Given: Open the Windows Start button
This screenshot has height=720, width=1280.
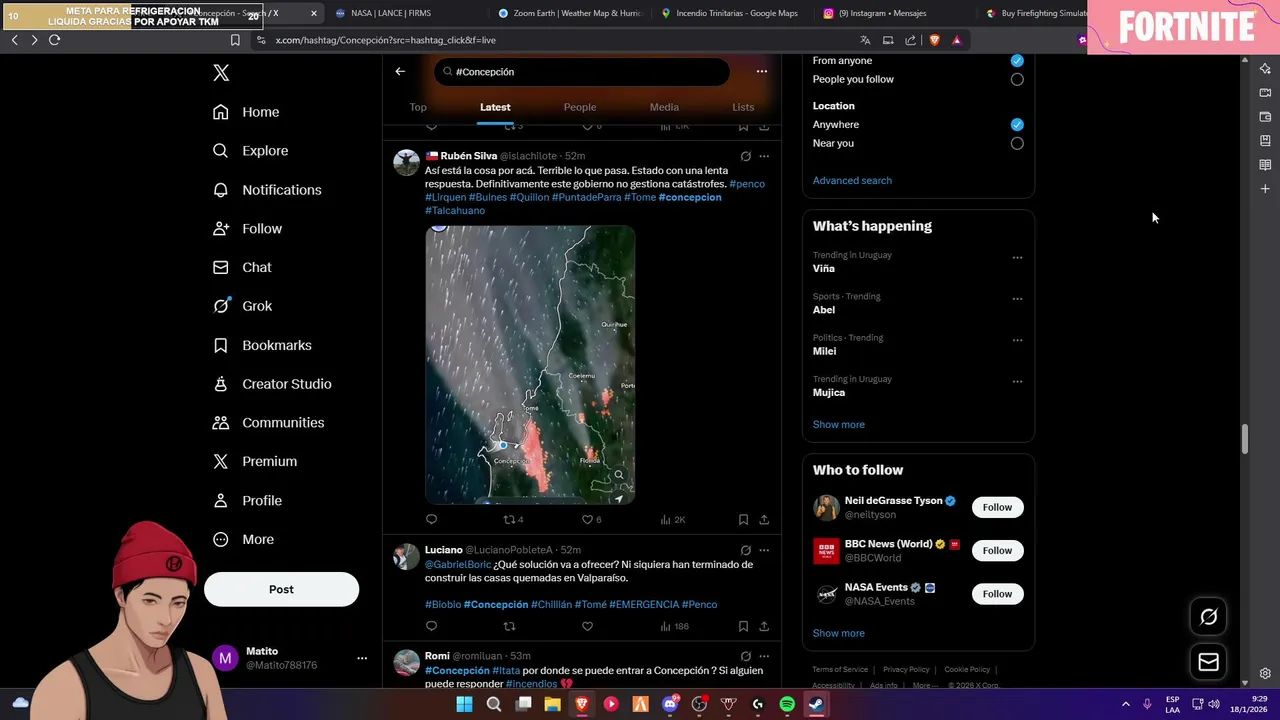Looking at the screenshot, I should point(464,704).
